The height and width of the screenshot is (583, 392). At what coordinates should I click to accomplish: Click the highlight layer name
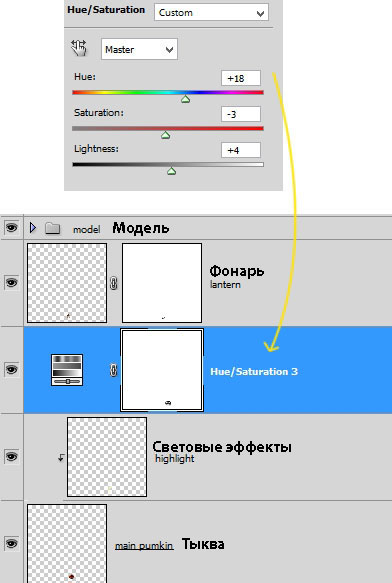click(175, 458)
